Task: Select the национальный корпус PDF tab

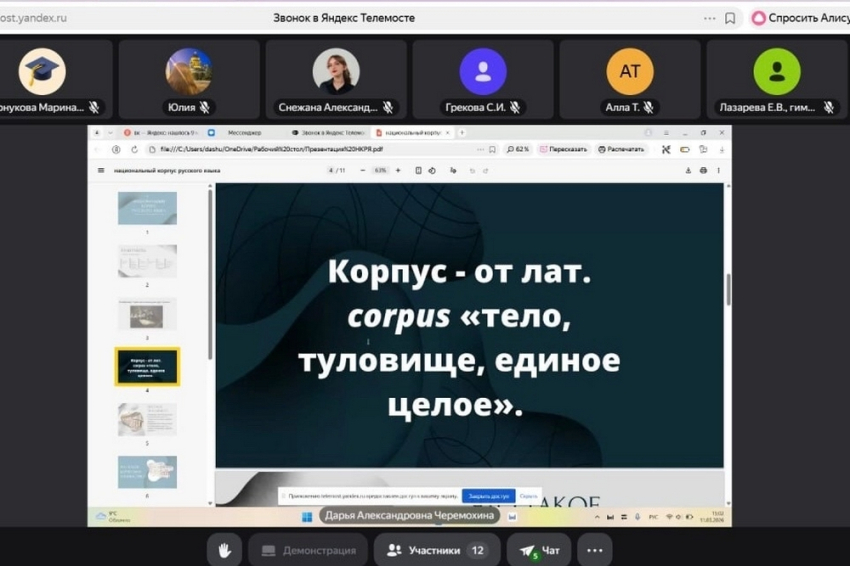Action: click(x=409, y=132)
